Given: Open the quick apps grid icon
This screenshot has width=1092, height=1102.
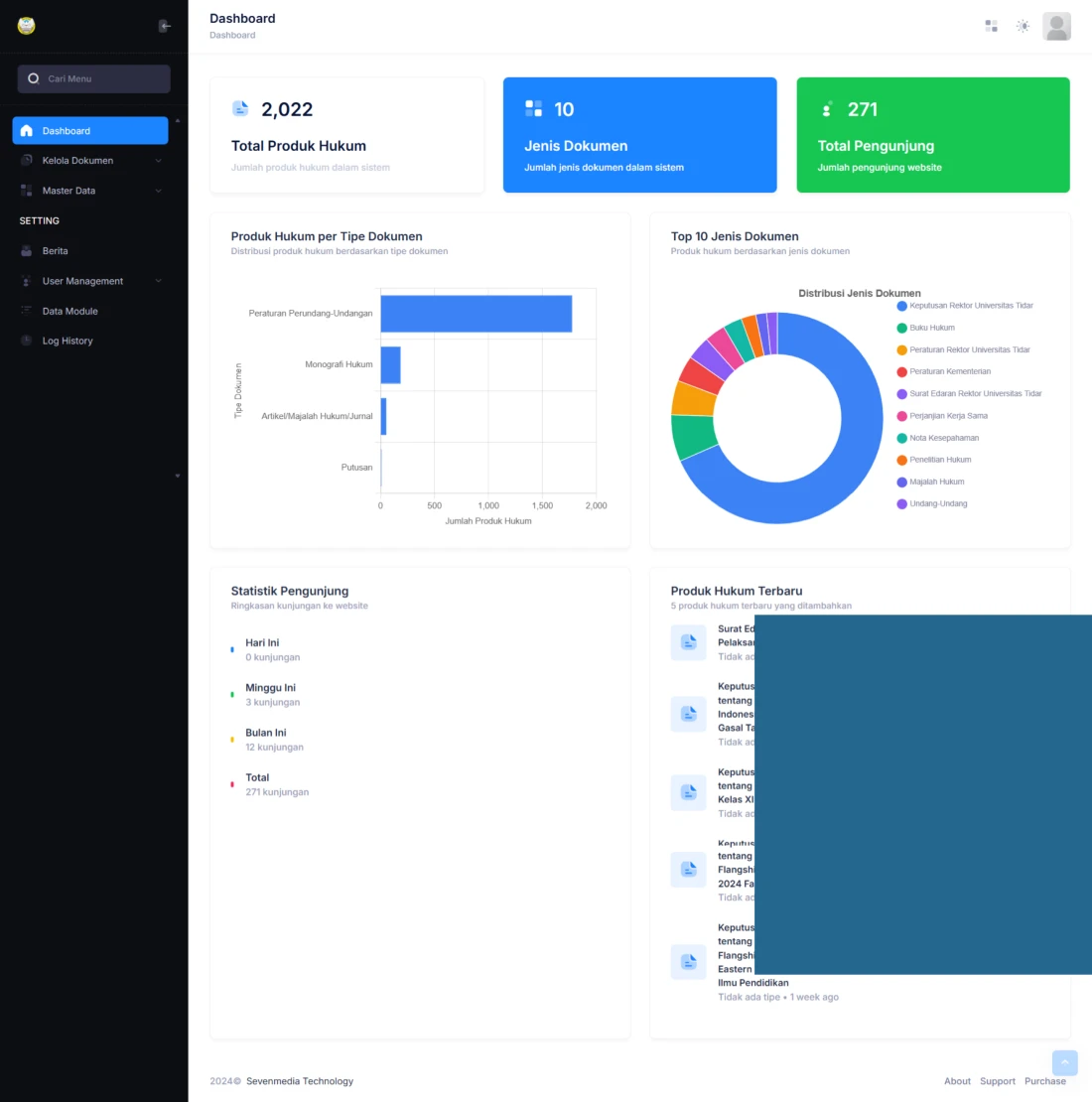Looking at the screenshot, I should pyautogui.click(x=991, y=26).
